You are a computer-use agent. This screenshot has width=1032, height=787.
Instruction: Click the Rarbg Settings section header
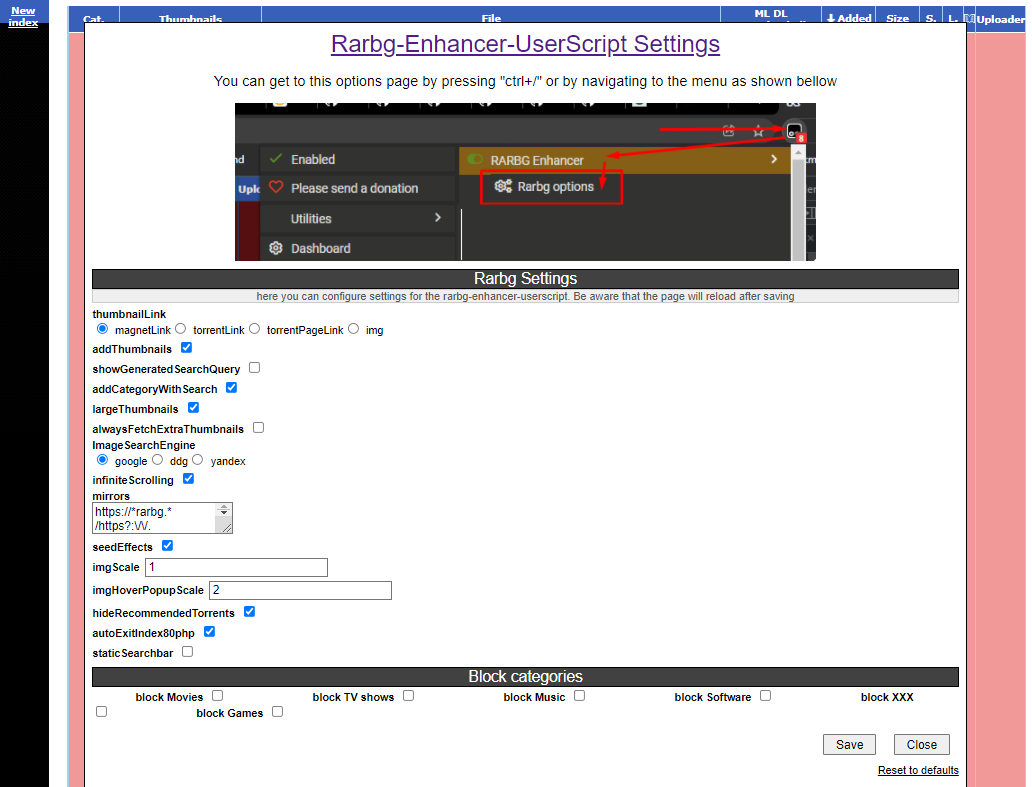coord(525,278)
